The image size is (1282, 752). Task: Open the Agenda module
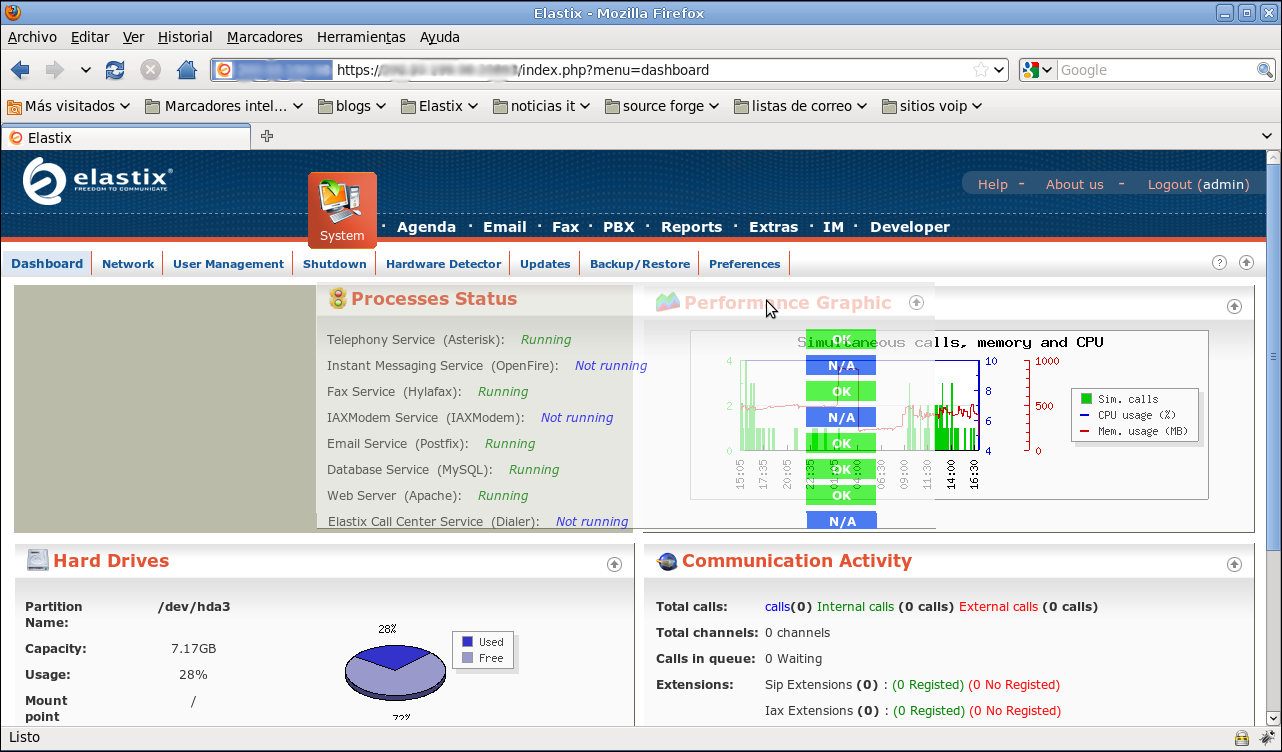426,227
